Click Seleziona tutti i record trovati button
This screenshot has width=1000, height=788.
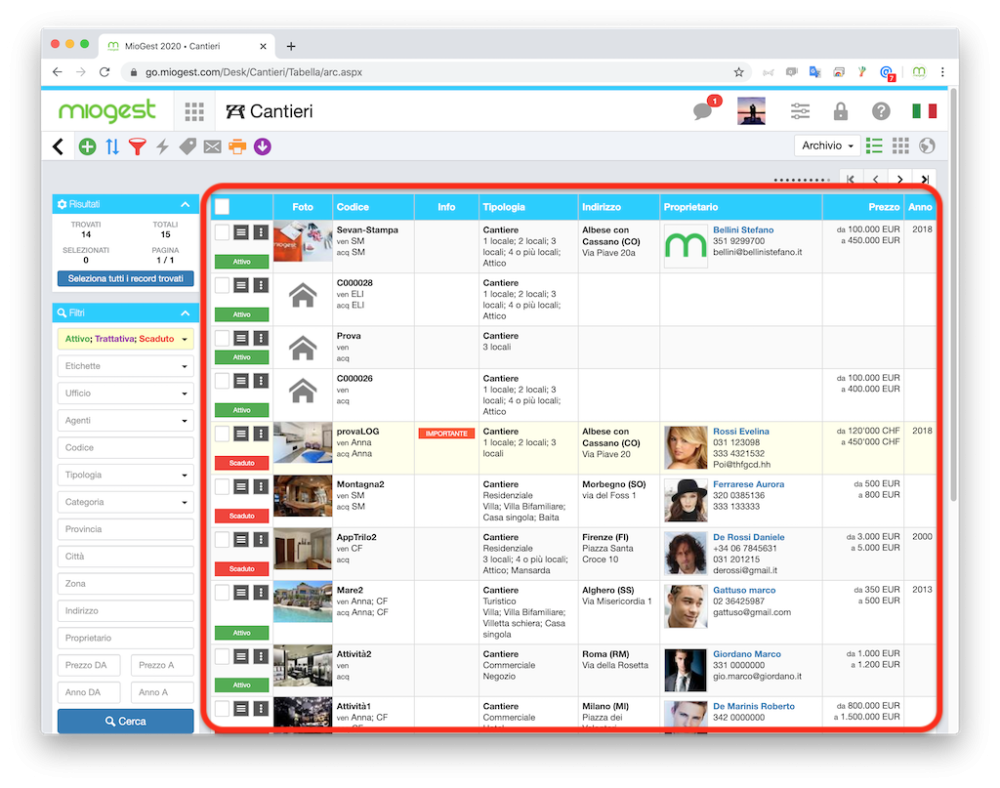(x=126, y=279)
